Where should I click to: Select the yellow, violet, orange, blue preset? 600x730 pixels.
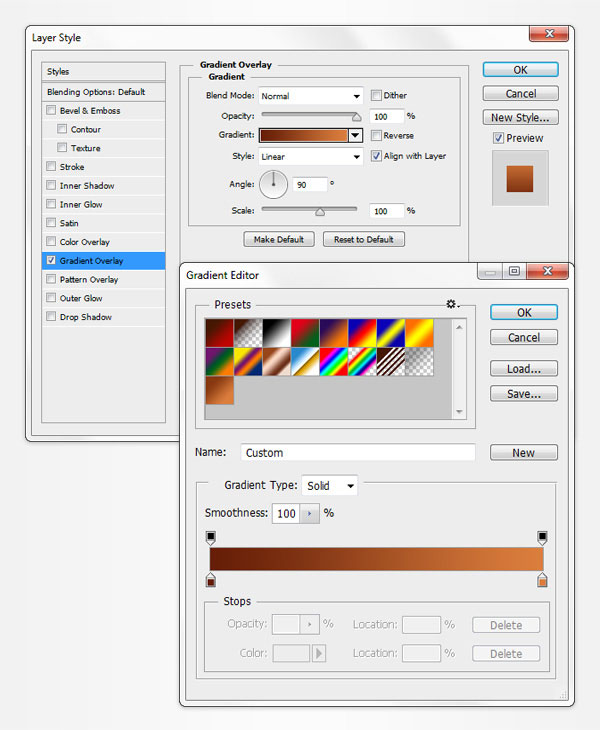pos(248,362)
